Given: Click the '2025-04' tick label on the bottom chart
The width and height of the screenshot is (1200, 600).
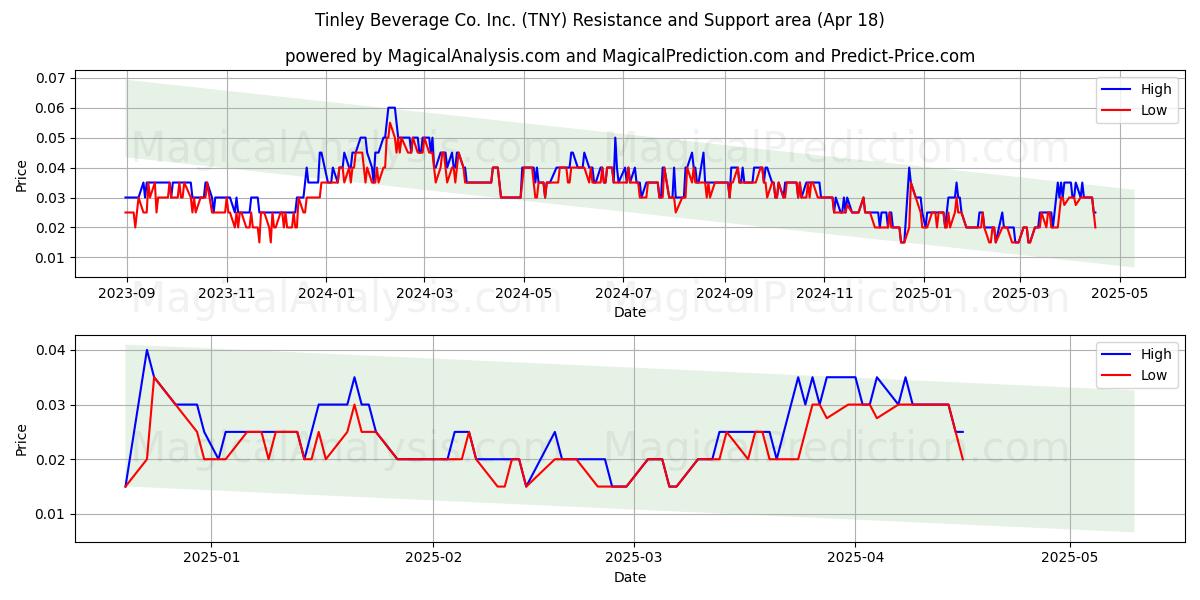Looking at the screenshot, I should 857,559.
